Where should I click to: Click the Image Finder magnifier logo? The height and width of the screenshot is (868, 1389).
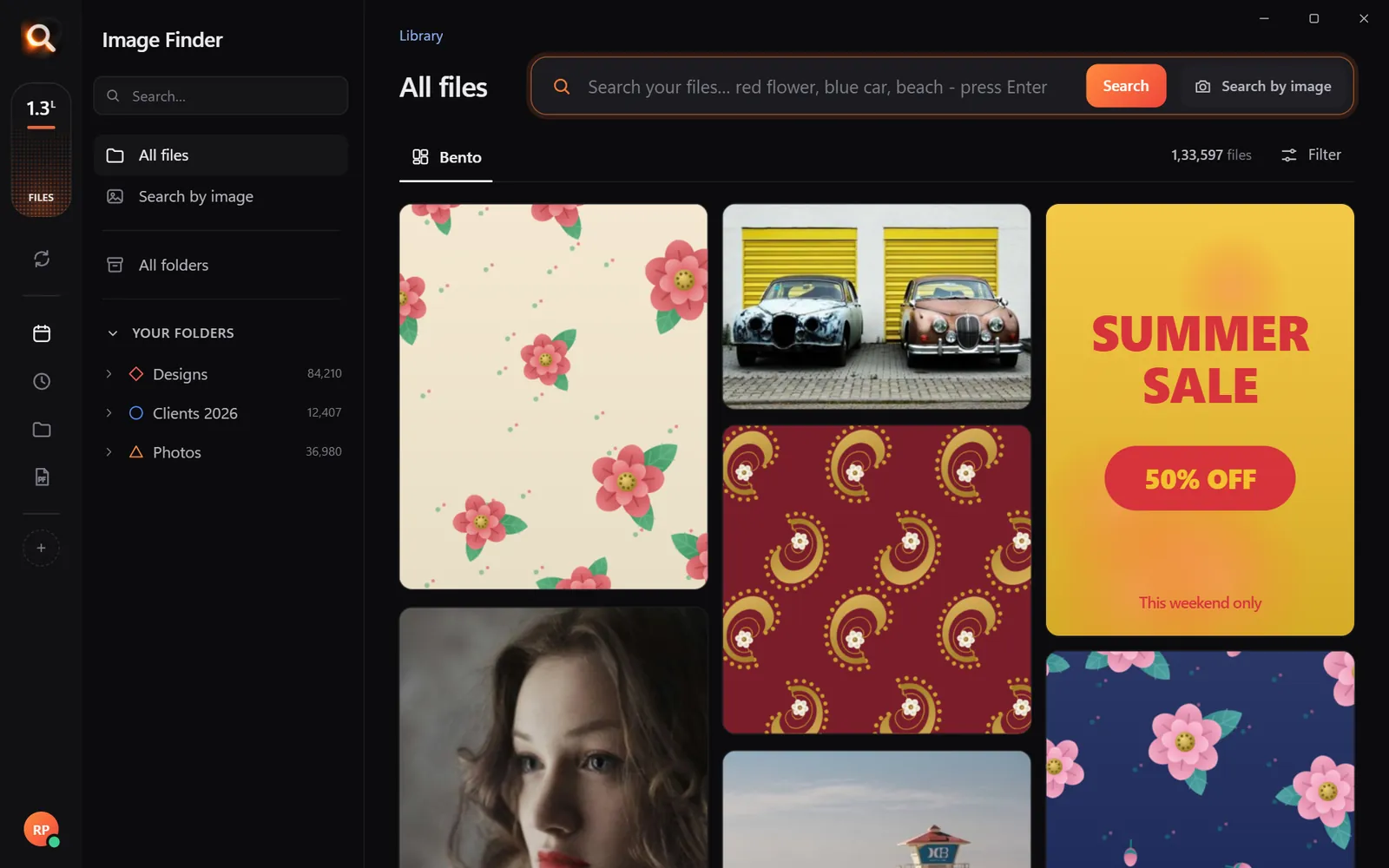(x=40, y=38)
